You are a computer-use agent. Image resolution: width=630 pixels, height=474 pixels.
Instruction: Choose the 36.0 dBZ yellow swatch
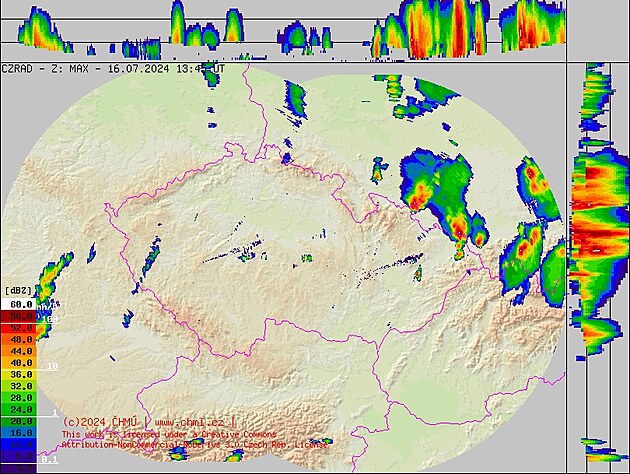pos(21,374)
